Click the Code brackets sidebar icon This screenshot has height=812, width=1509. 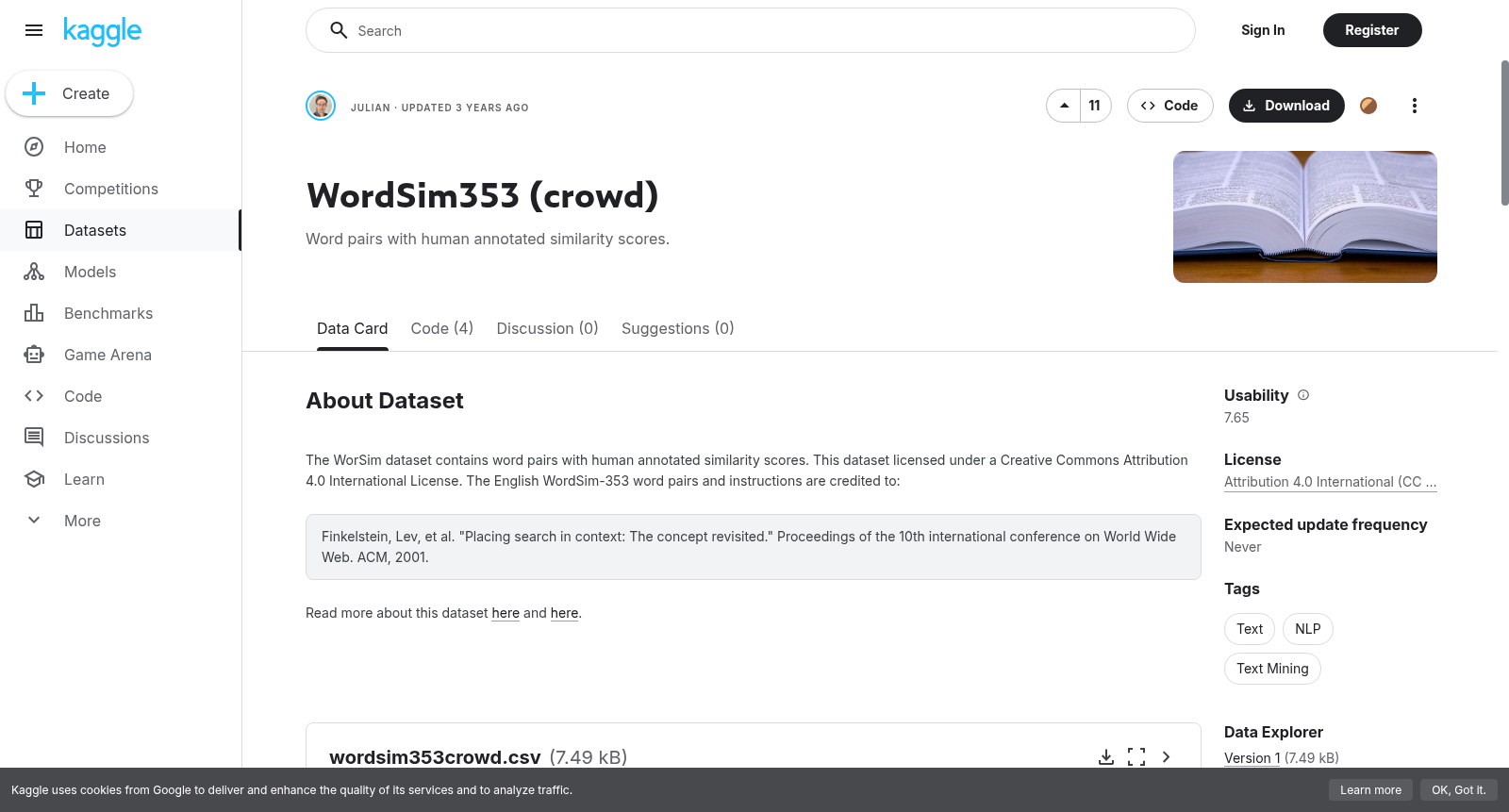(34, 396)
